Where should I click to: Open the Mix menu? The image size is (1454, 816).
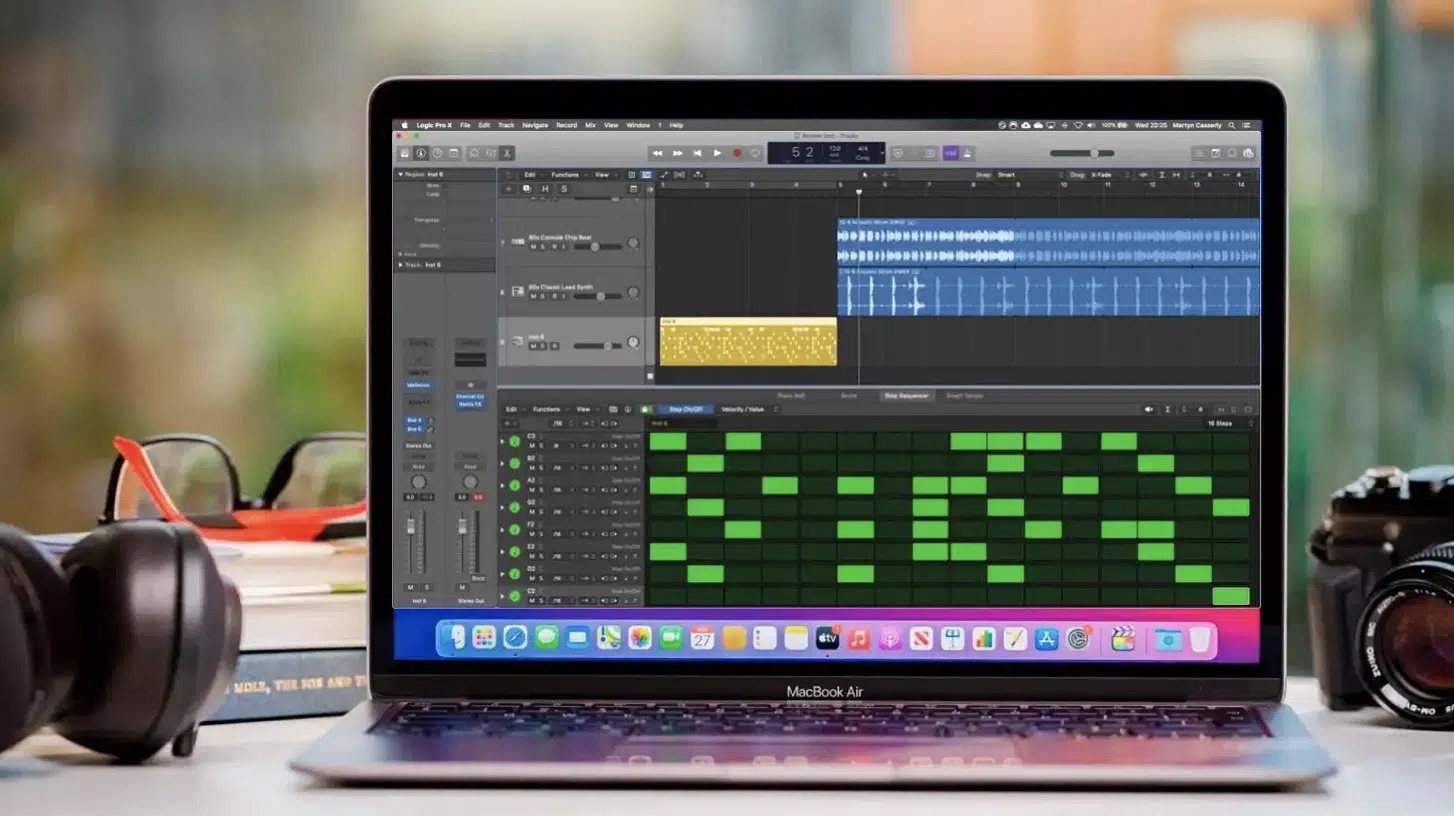pos(590,125)
